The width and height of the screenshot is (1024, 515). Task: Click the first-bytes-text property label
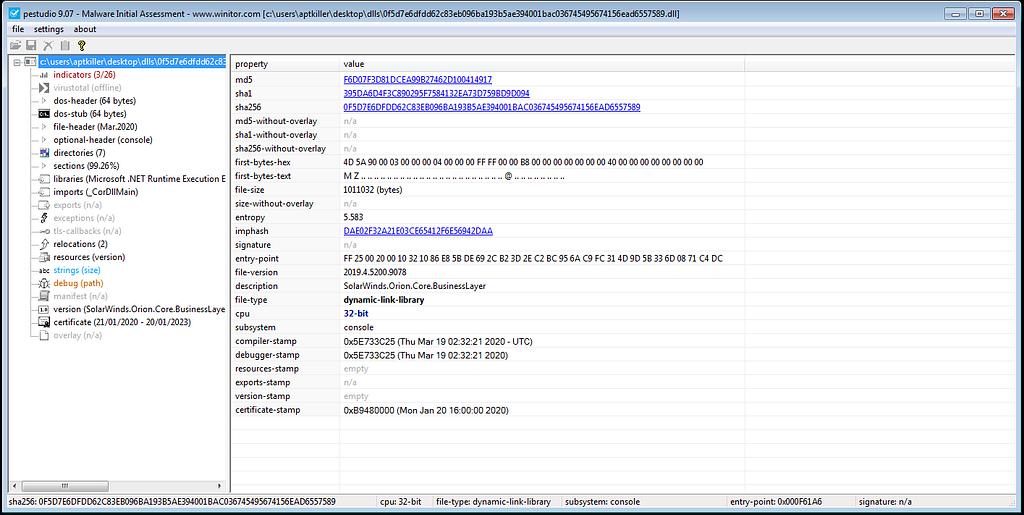263,176
